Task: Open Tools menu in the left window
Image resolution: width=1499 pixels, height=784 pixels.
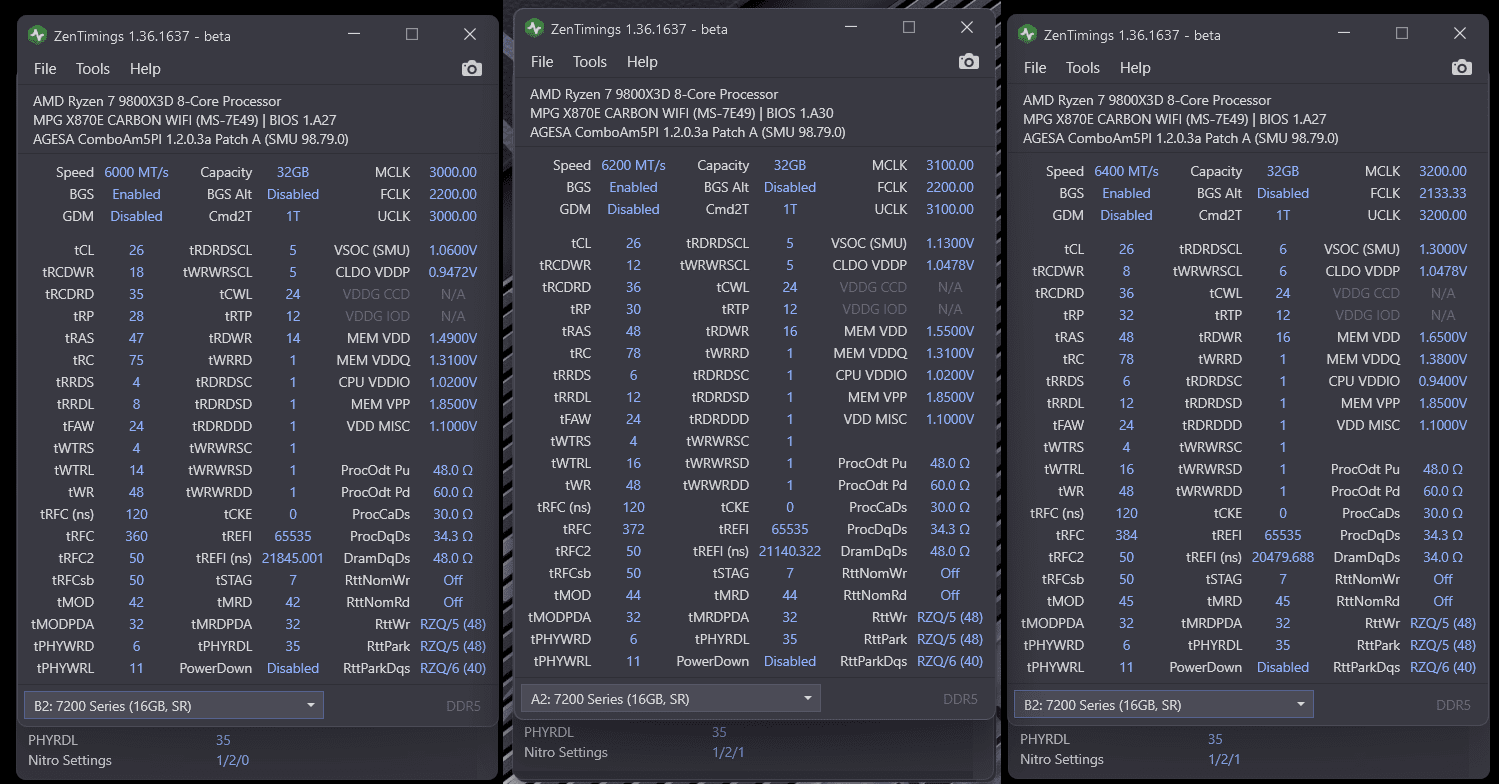Action: pos(93,69)
